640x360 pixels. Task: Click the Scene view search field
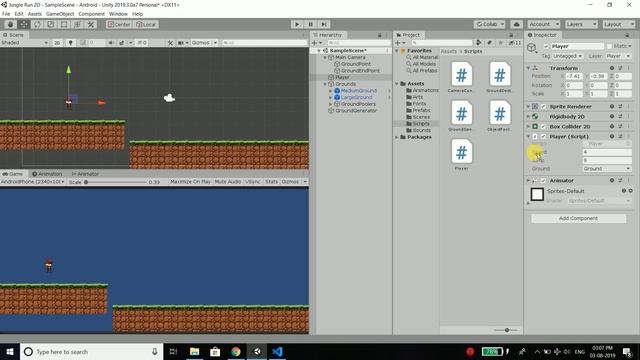(x=264, y=43)
